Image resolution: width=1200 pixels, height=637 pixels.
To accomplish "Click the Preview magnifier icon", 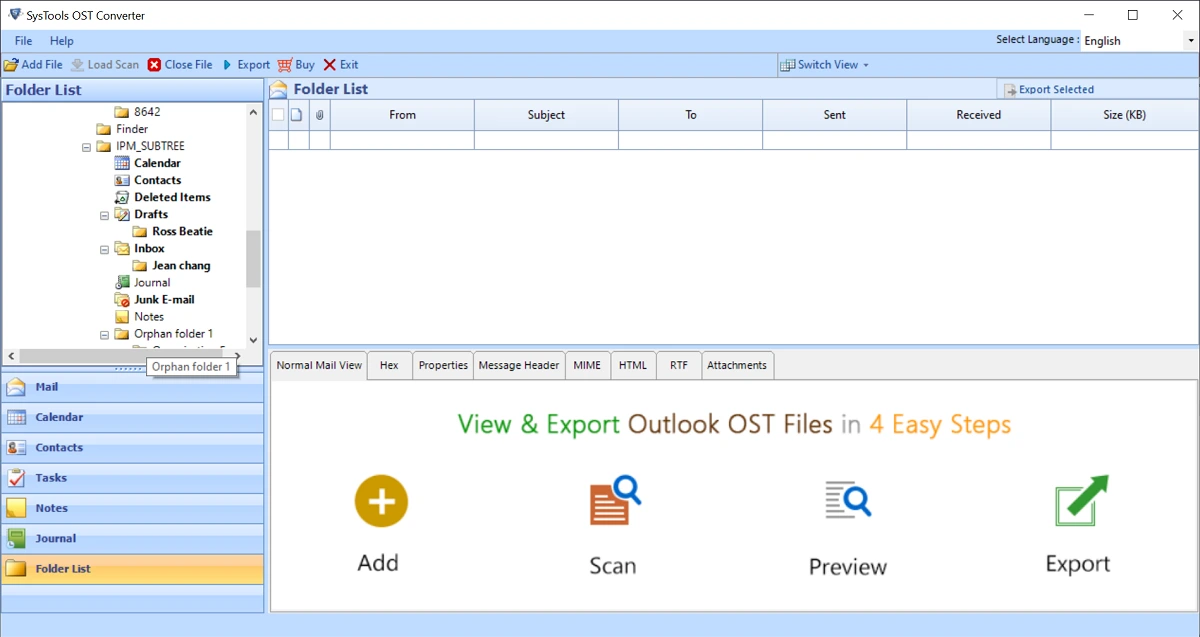I will [x=848, y=502].
